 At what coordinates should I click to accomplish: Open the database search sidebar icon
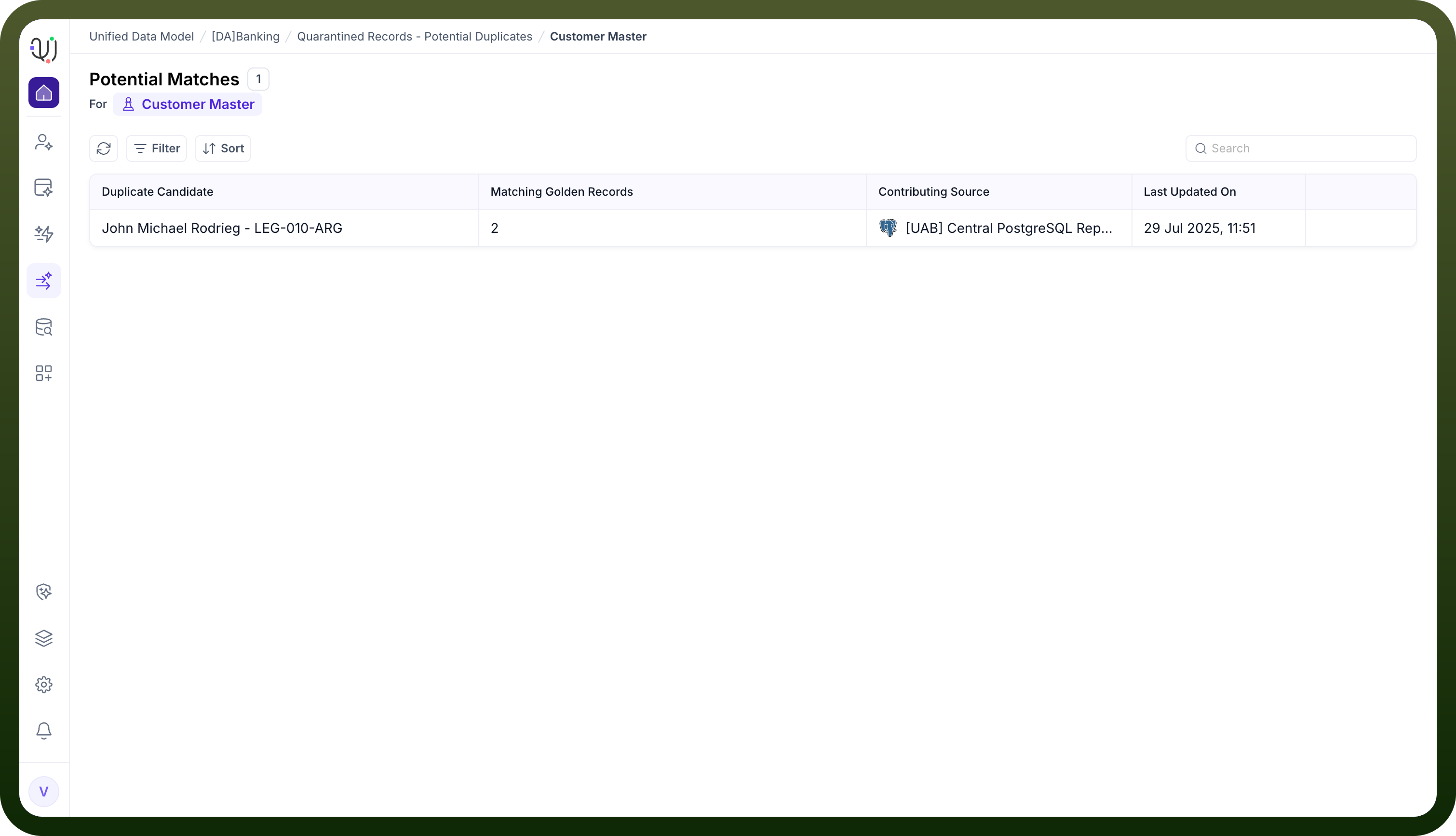pyautogui.click(x=44, y=327)
